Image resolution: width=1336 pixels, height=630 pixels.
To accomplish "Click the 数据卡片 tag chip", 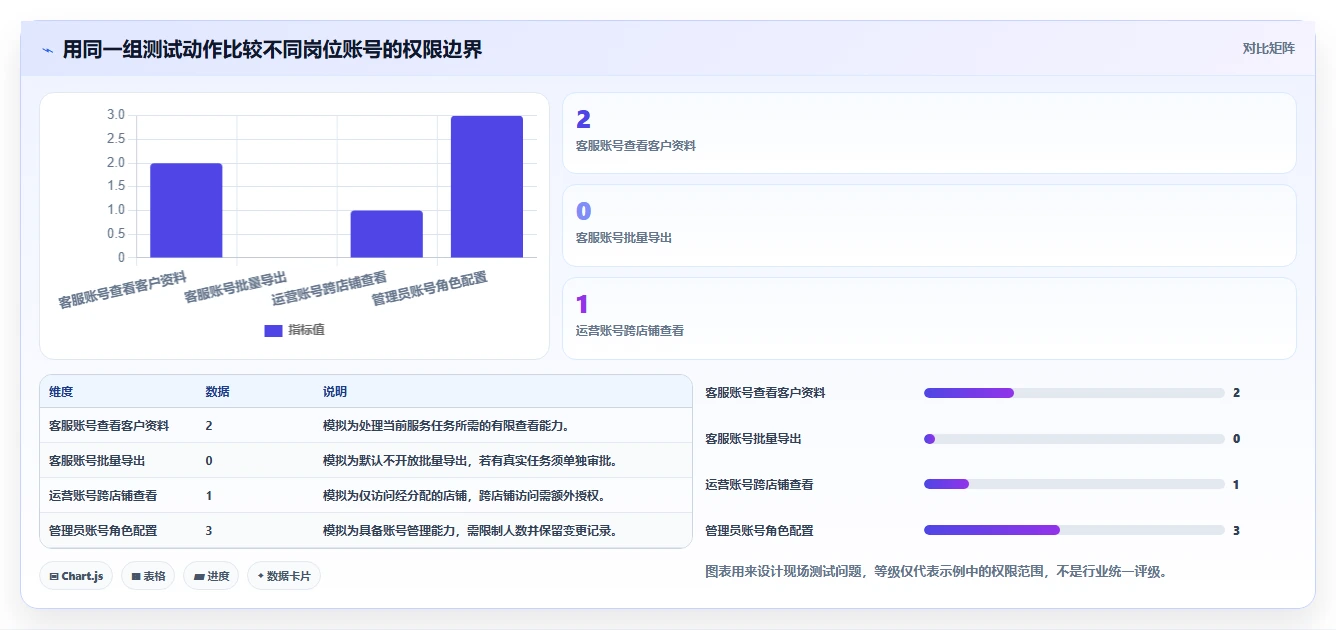I will 284,576.
